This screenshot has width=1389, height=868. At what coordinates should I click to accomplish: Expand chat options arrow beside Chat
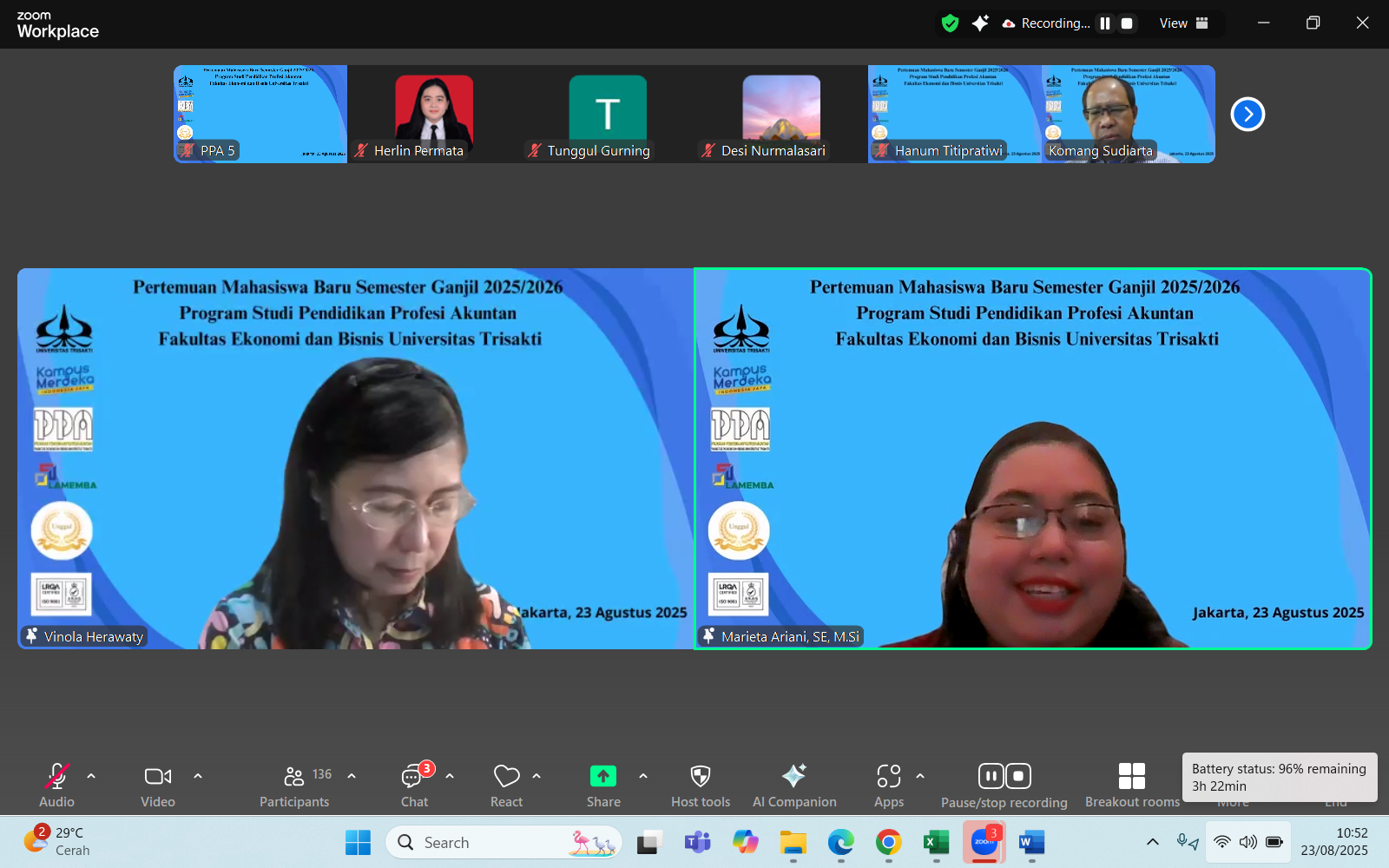(x=450, y=776)
